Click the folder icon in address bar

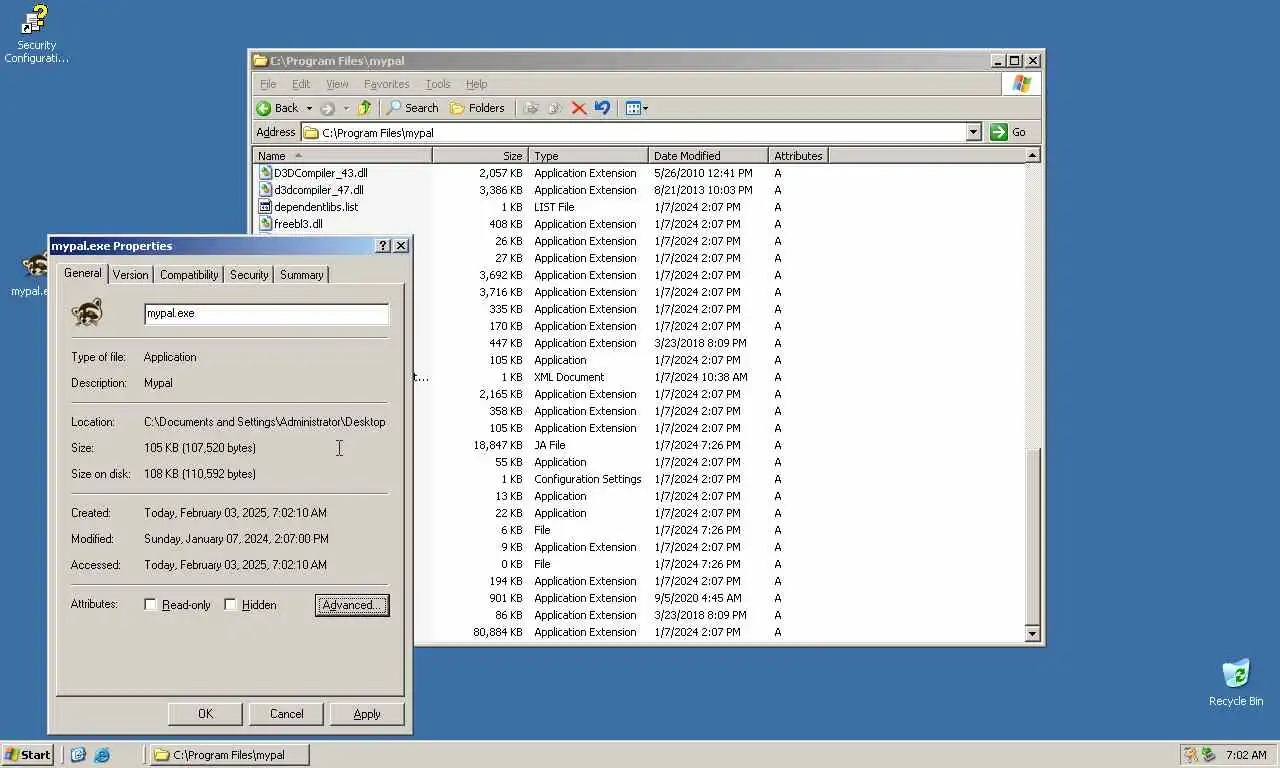click(x=311, y=132)
